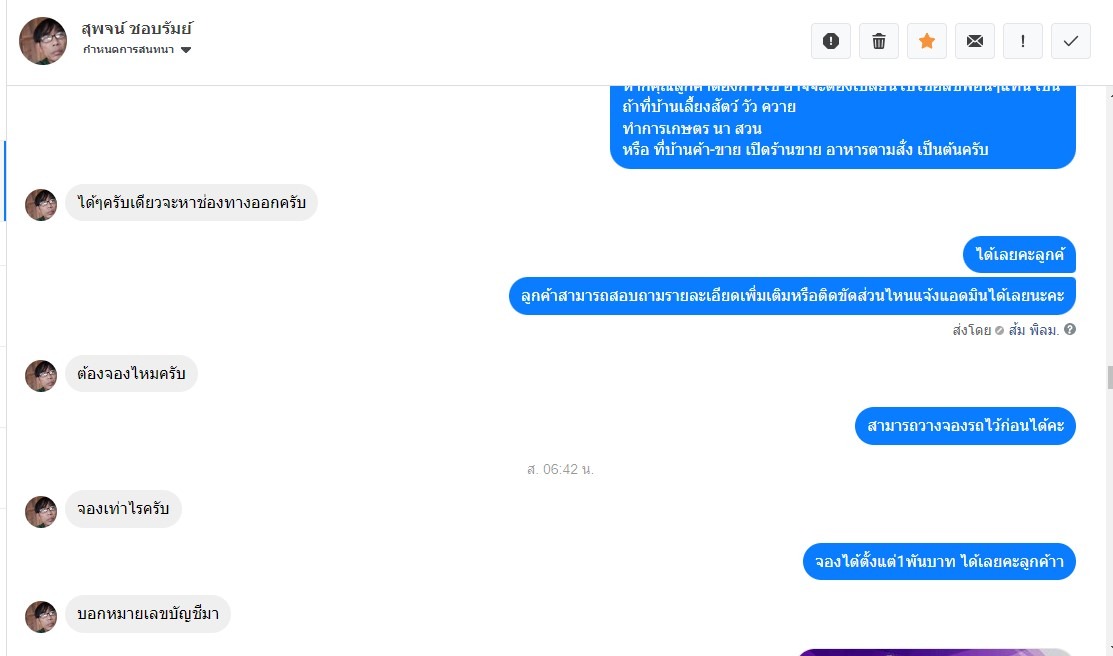Viewport: 1113px width, 656px height.
Task: Click the ส. 06:42 น. timestamp
Action: (560, 469)
